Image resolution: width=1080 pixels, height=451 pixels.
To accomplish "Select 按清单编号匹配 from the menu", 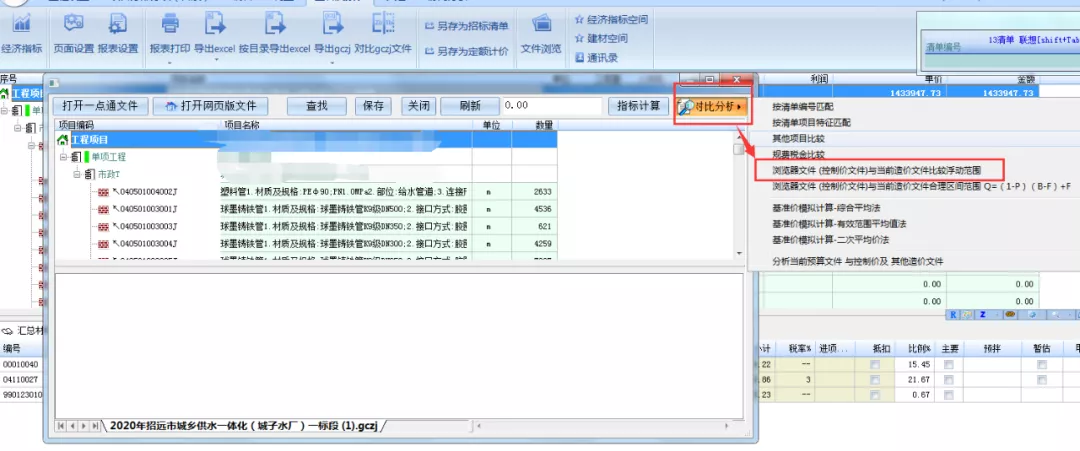I will tap(802, 106).
